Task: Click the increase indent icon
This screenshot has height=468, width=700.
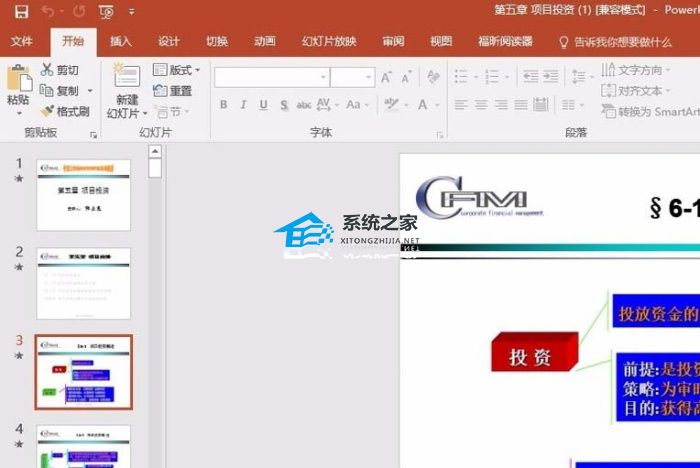Action: 550,77
